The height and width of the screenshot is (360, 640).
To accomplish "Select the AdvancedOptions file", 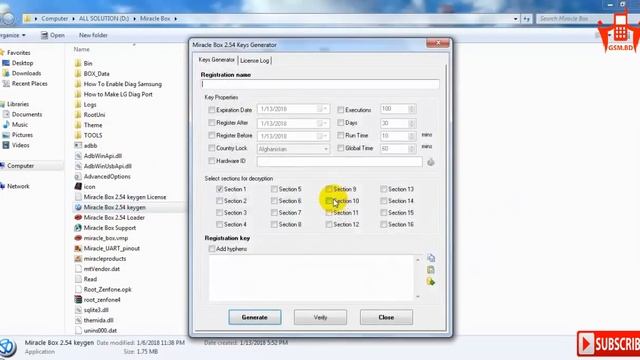I will (x=102, y=176).
